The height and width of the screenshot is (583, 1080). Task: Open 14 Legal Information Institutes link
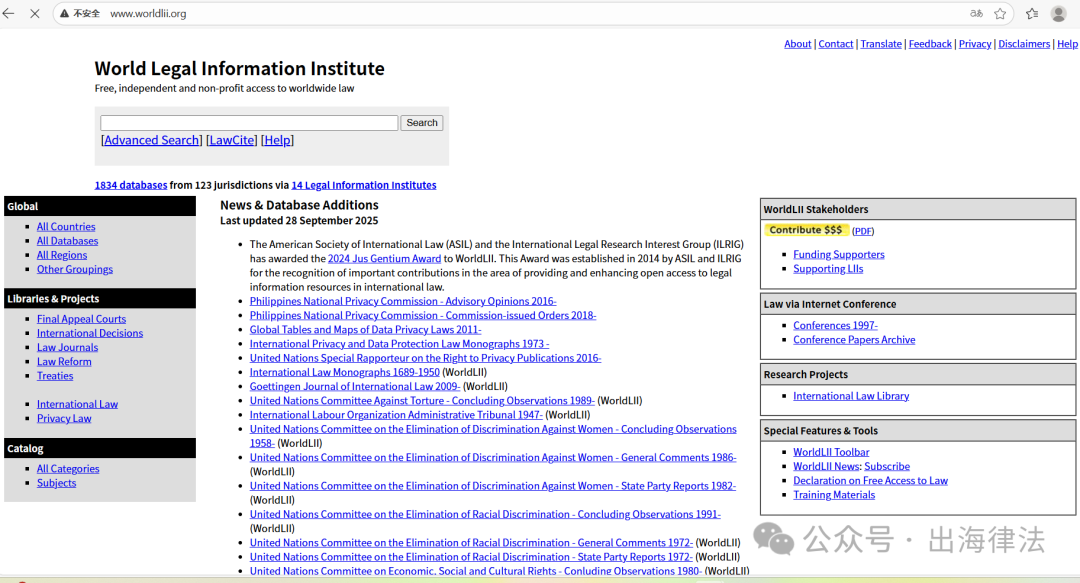[364, 185]
